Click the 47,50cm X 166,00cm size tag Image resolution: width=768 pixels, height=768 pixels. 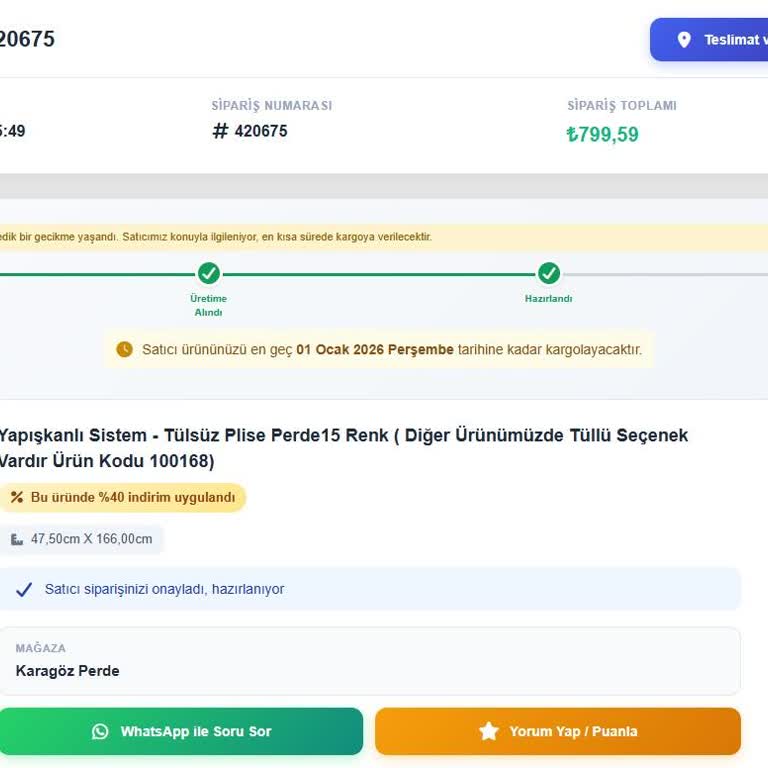pyautogui.click(x=90, y=539)
